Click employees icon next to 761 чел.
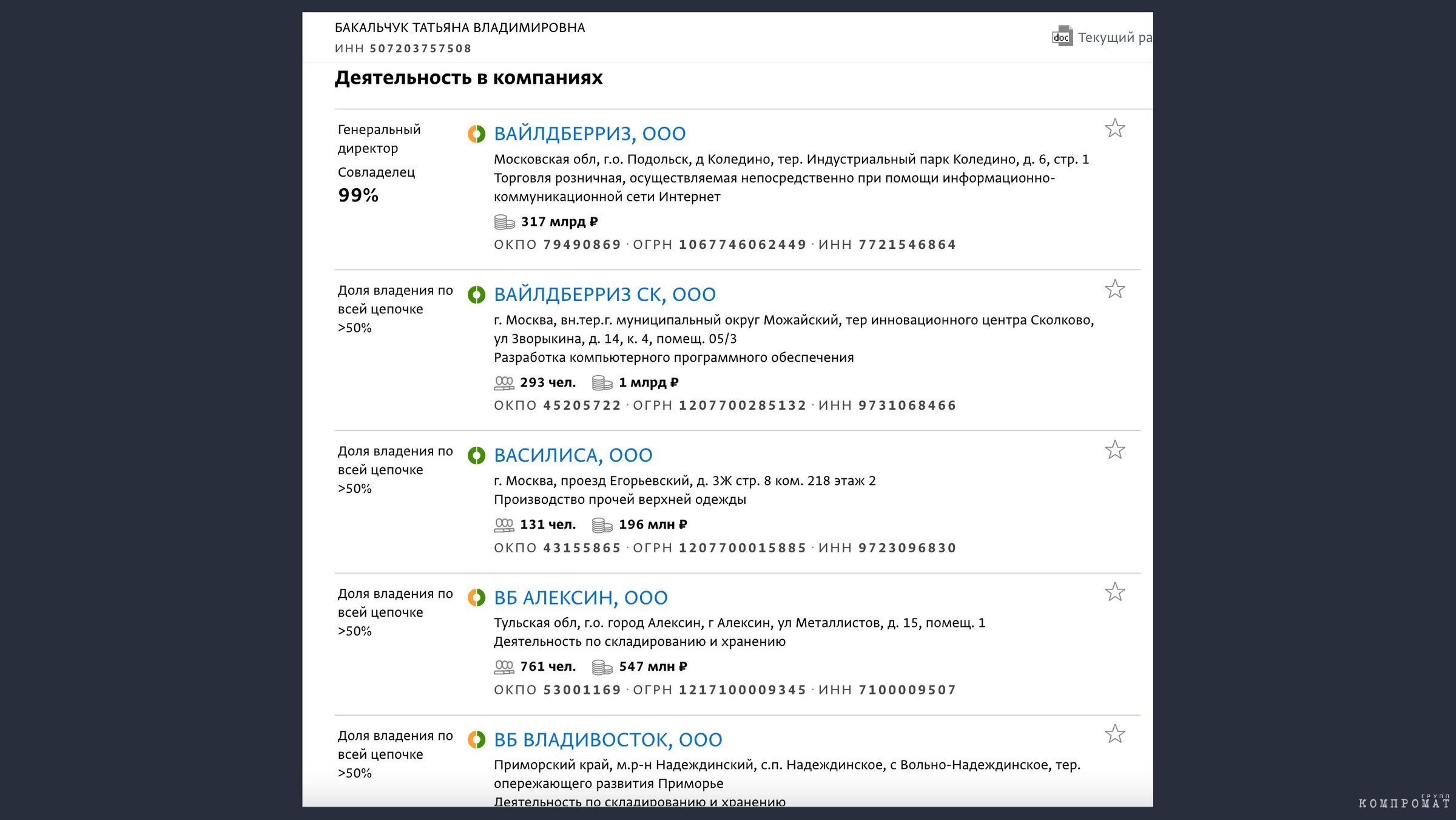Screen dimensions: 1456x820 click(x=504, y=667)
